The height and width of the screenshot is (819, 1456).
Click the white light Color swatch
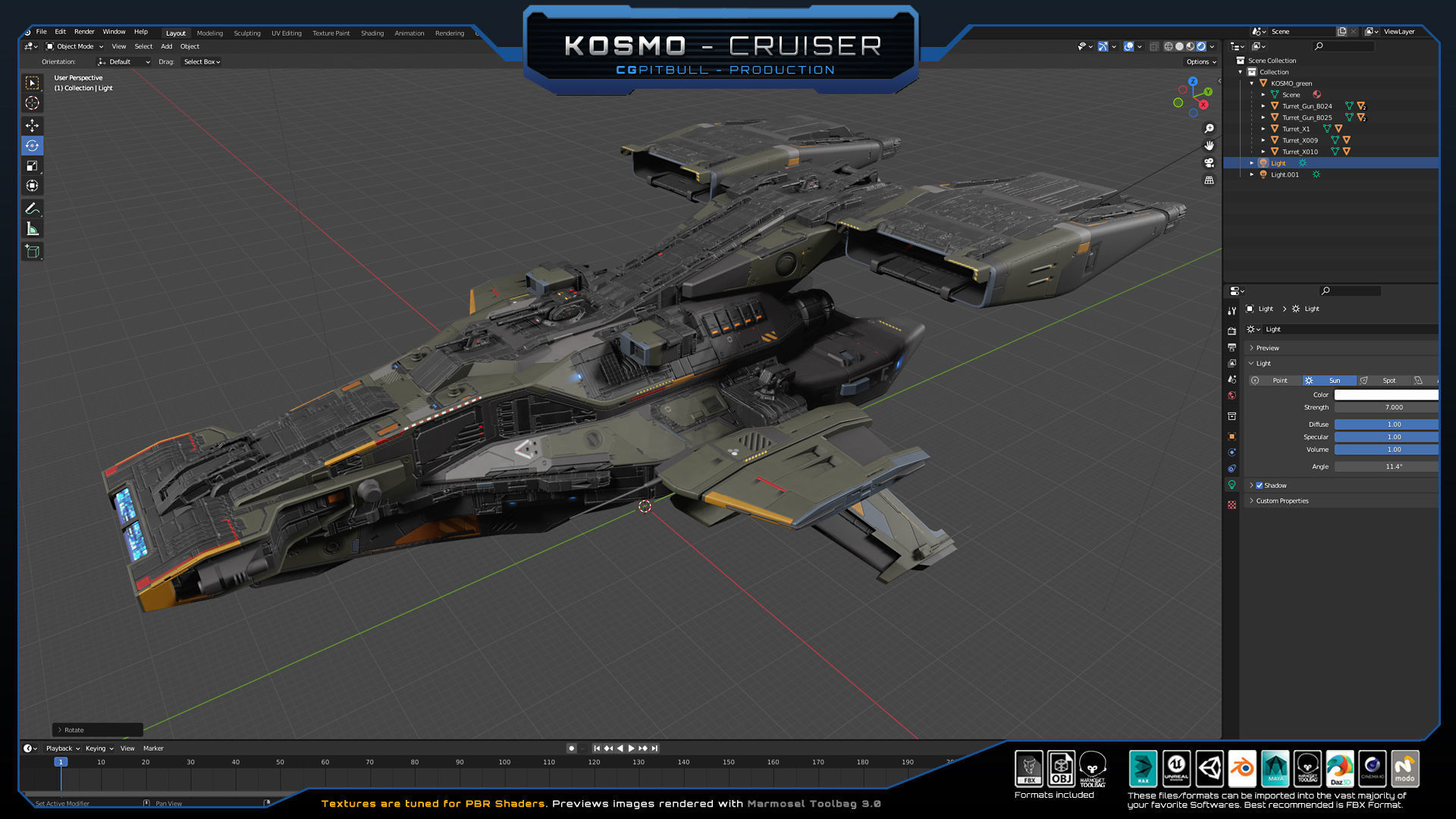[x=1388, y=394]
